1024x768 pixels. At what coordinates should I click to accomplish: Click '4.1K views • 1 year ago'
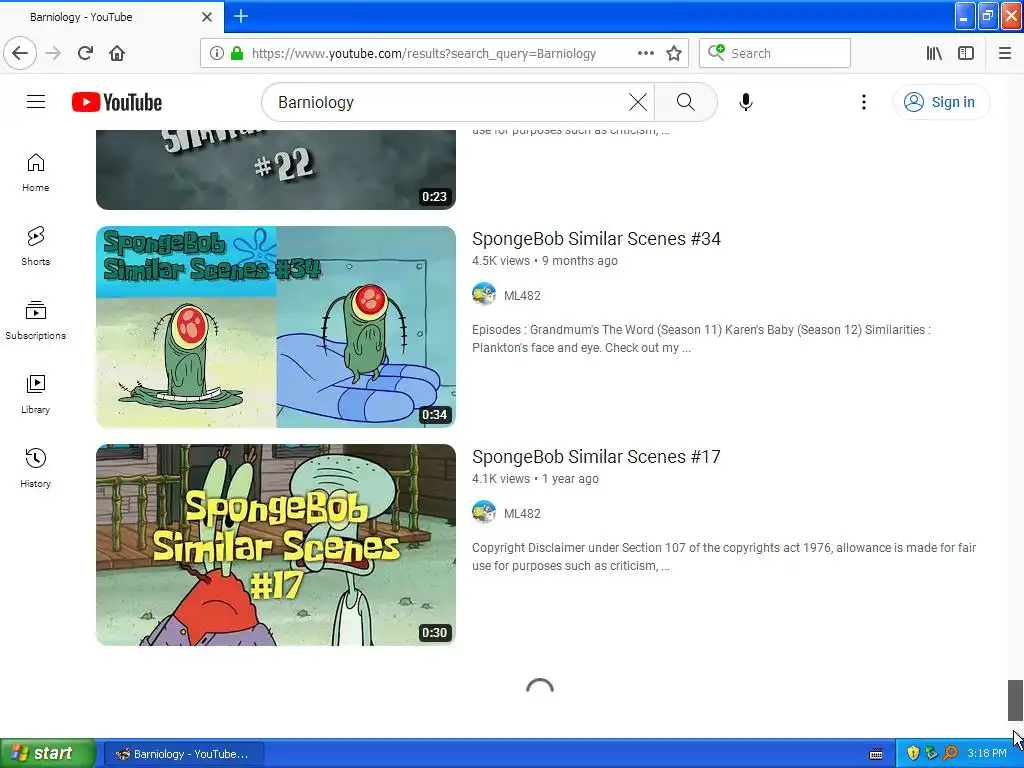point(536,479)
